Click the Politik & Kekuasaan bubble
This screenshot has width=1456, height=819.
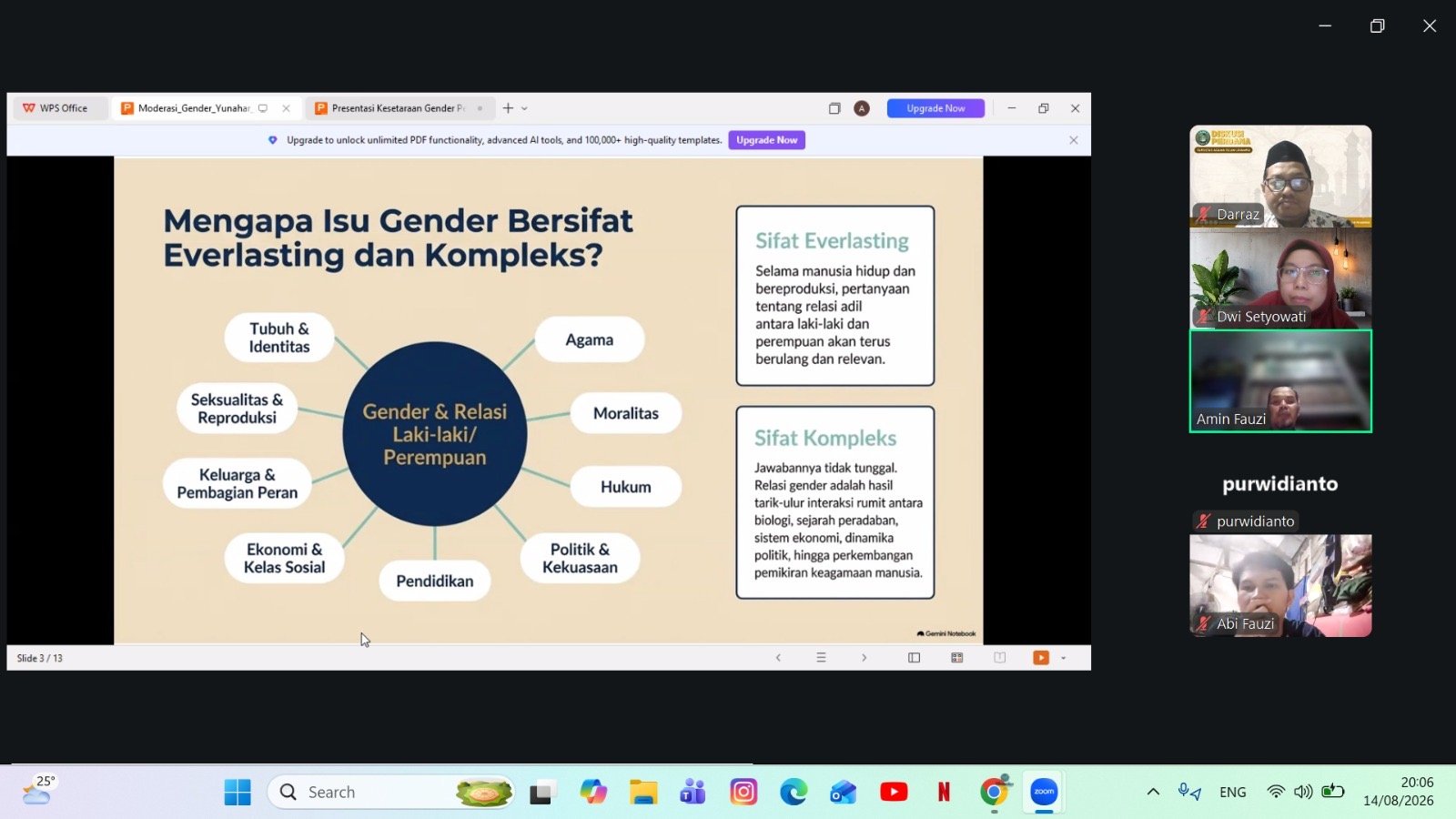[580, 558]
